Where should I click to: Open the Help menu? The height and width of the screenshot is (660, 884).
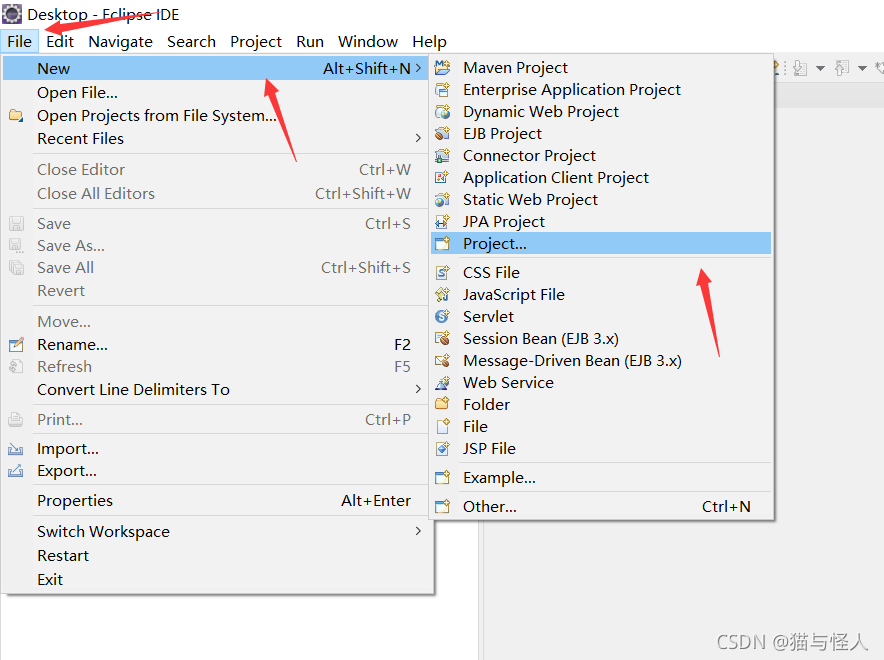click(430, 42)
